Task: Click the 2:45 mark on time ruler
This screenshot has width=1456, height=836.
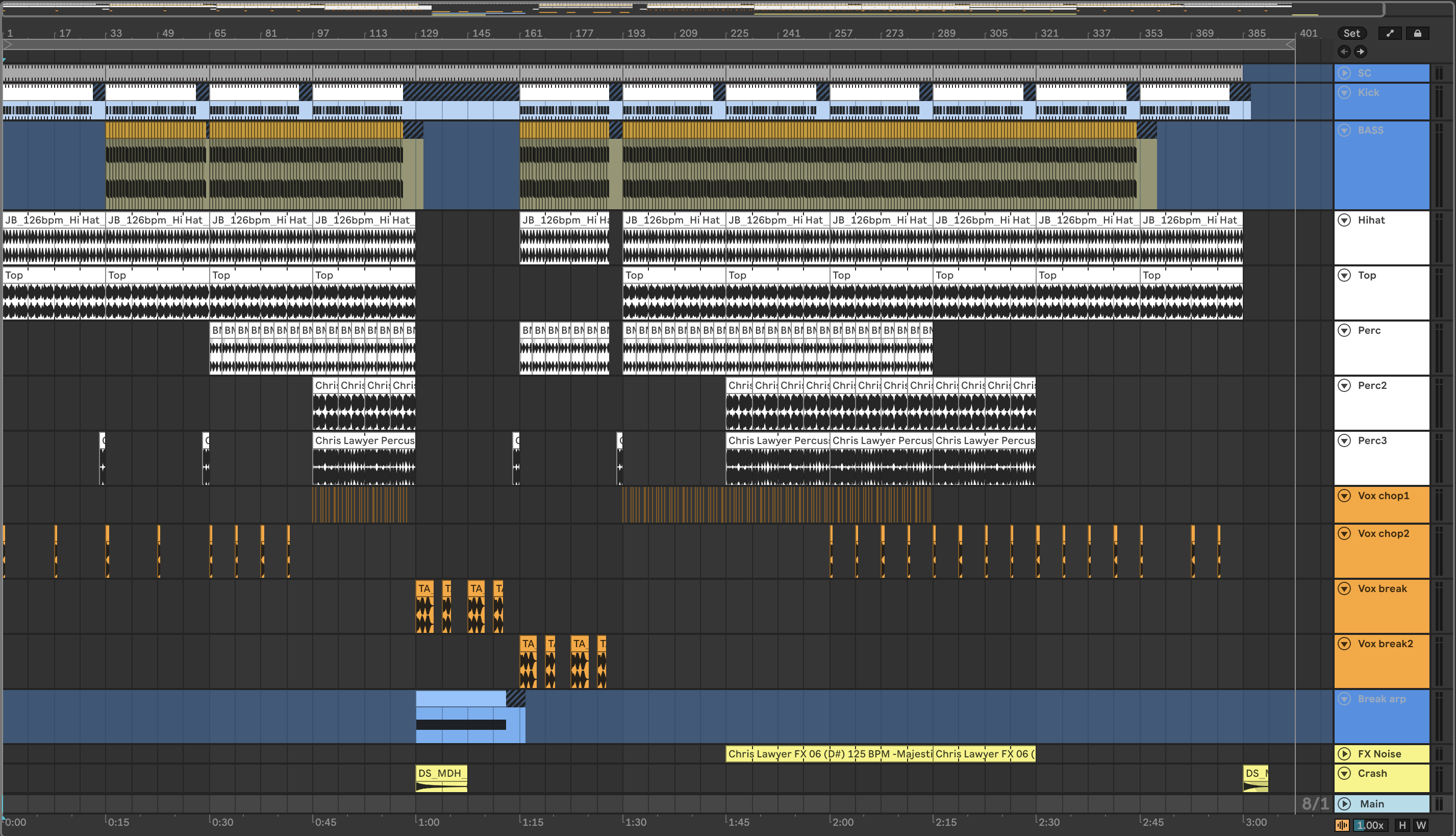Action: 1152,822
